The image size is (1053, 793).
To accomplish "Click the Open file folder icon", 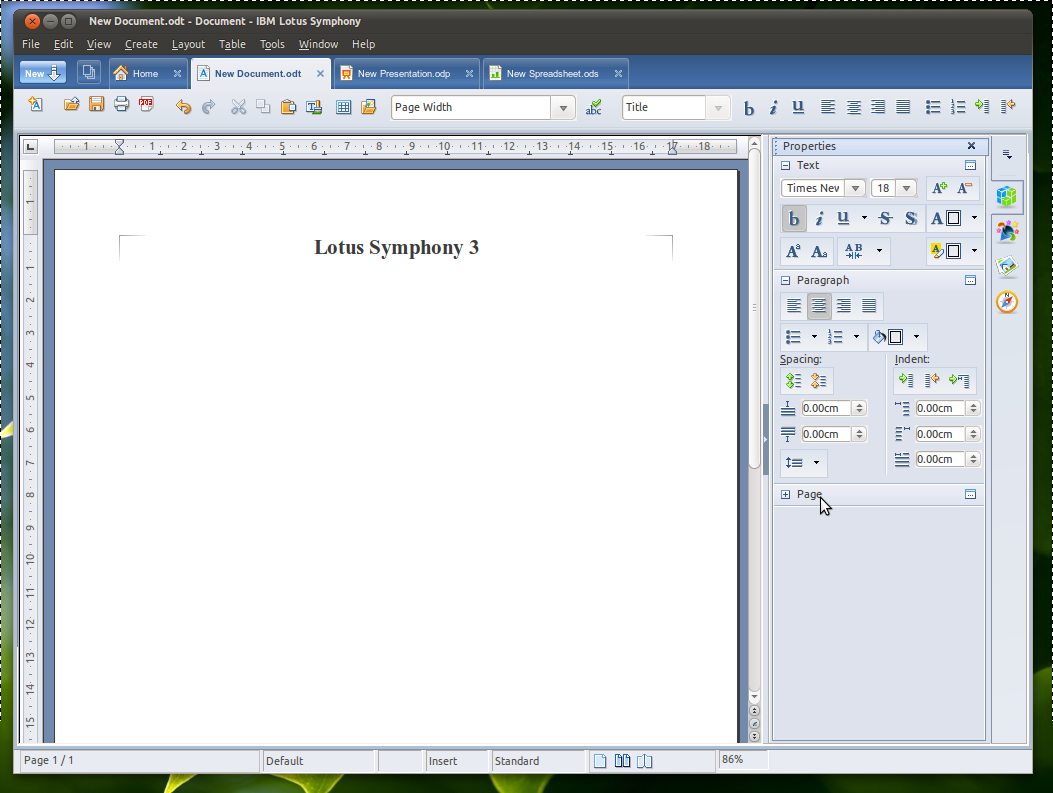I will [x=71, y=105].
